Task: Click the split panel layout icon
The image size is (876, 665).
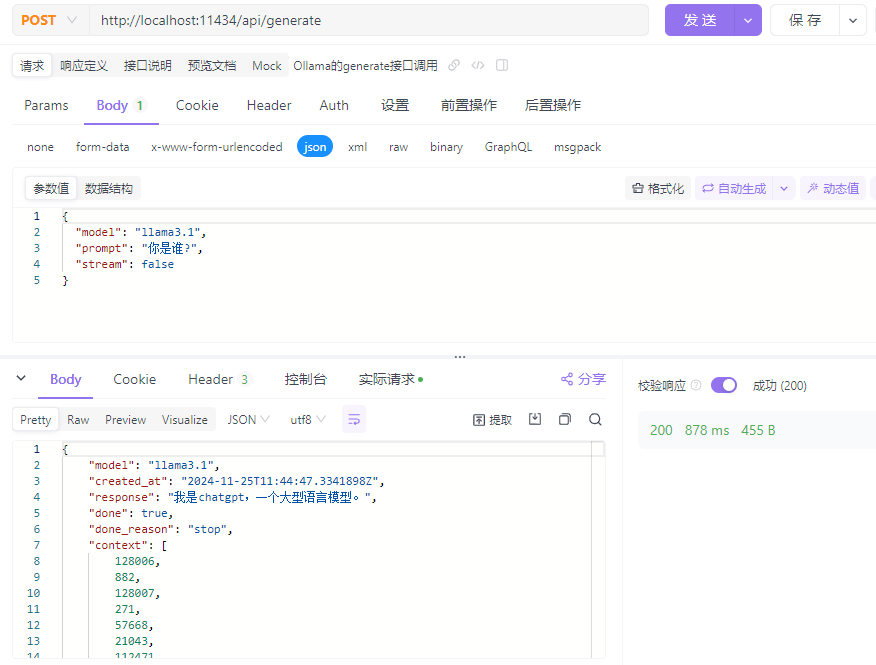Action: click(502, 66)
